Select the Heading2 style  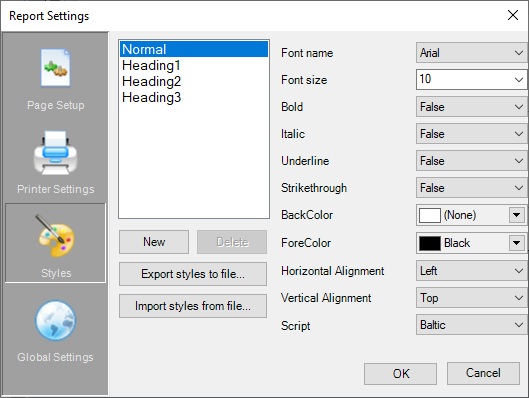(x=194, y=81)
